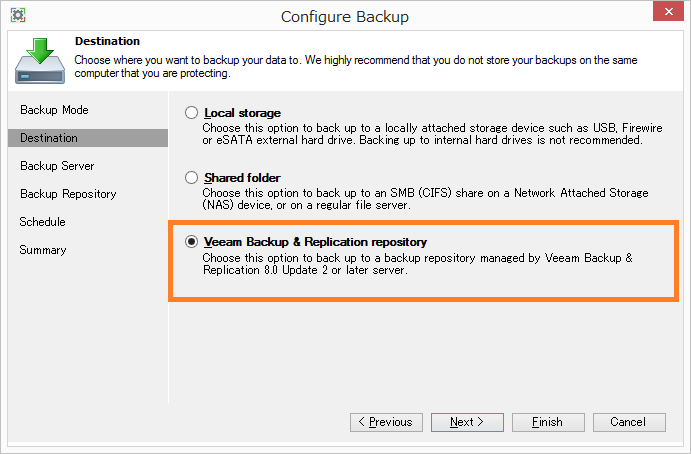
Task: Open the Backup Mode step
Action: 54,110
